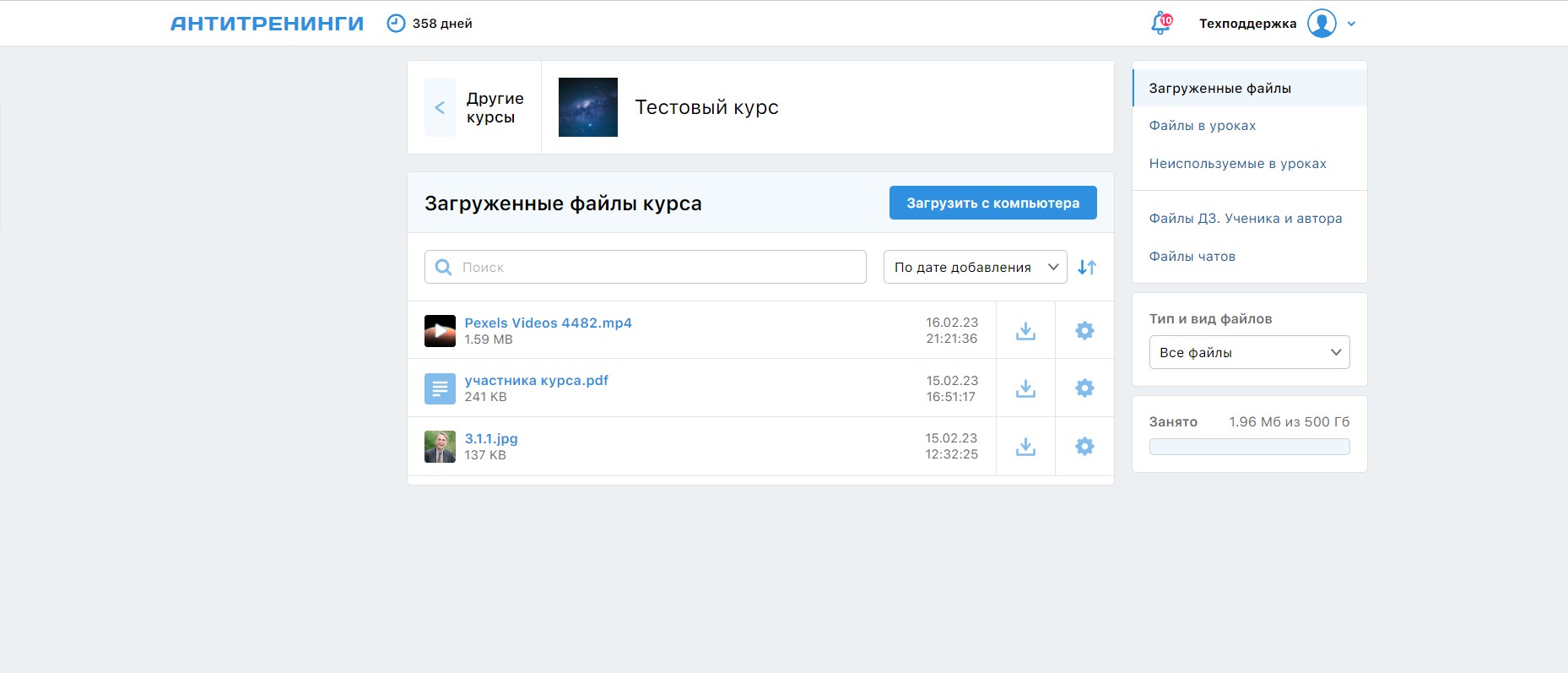
Task: Open settings gear for 3.1.1.jpg
Action: (x=1084, y=447)
